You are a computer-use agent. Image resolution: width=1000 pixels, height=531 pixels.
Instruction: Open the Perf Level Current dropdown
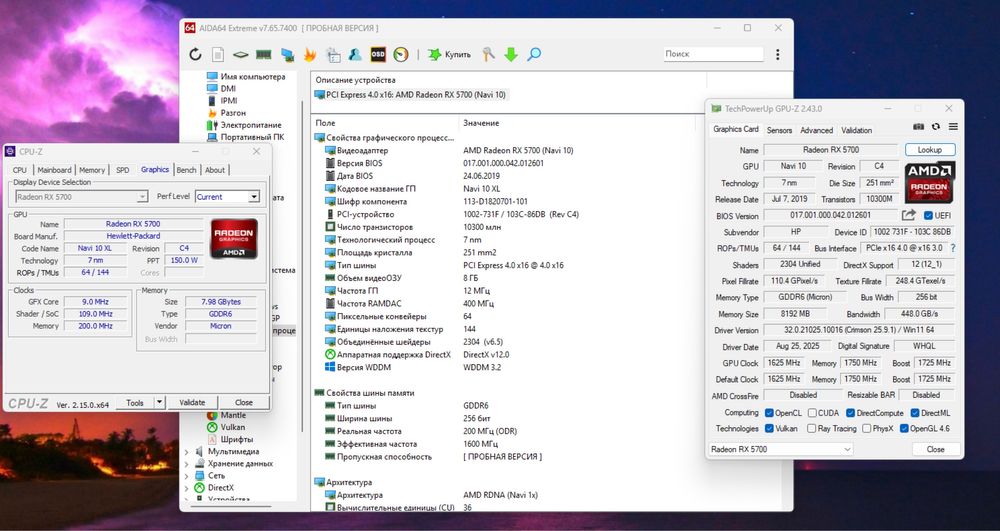[228, 197]
